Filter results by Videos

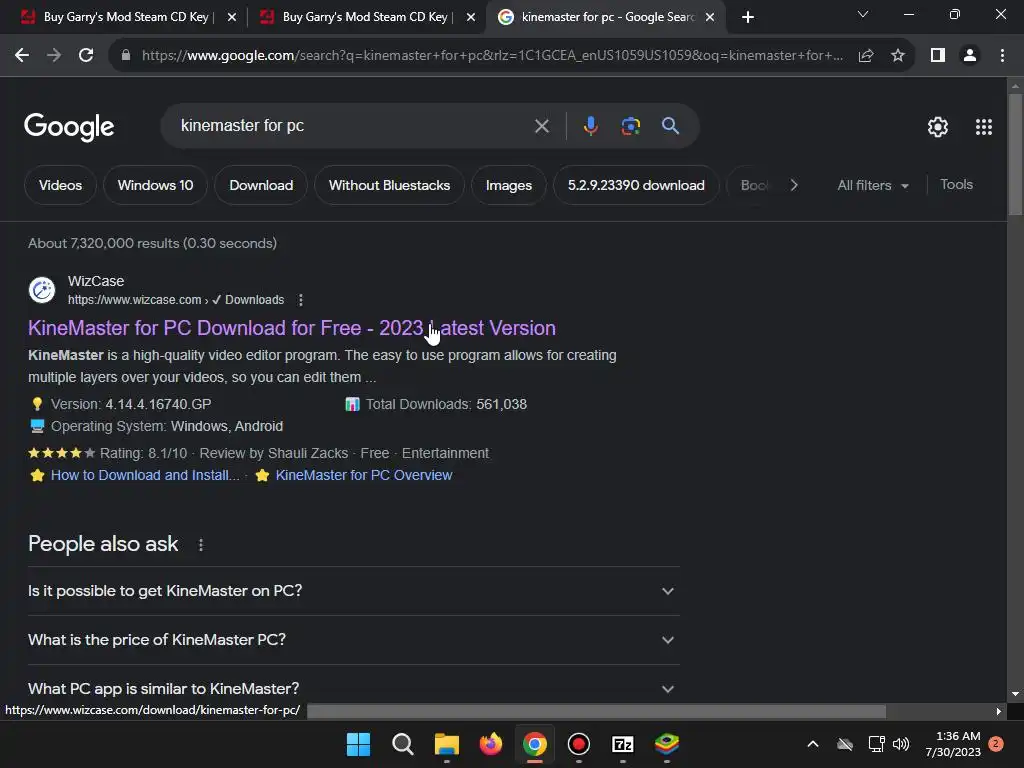pos(61,185)
